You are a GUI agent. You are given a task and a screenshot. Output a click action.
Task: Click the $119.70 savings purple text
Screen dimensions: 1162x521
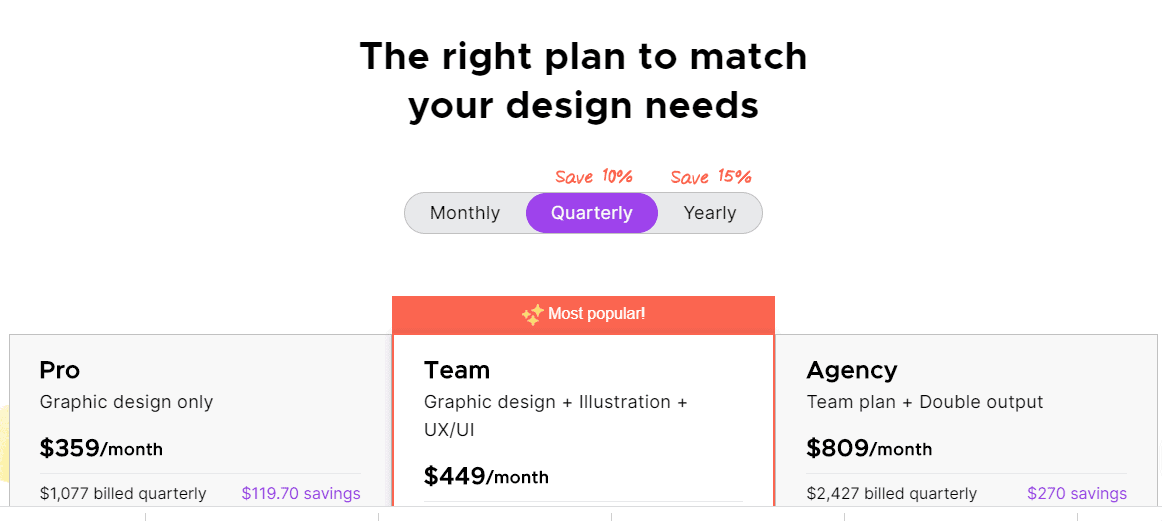[301, 494]
